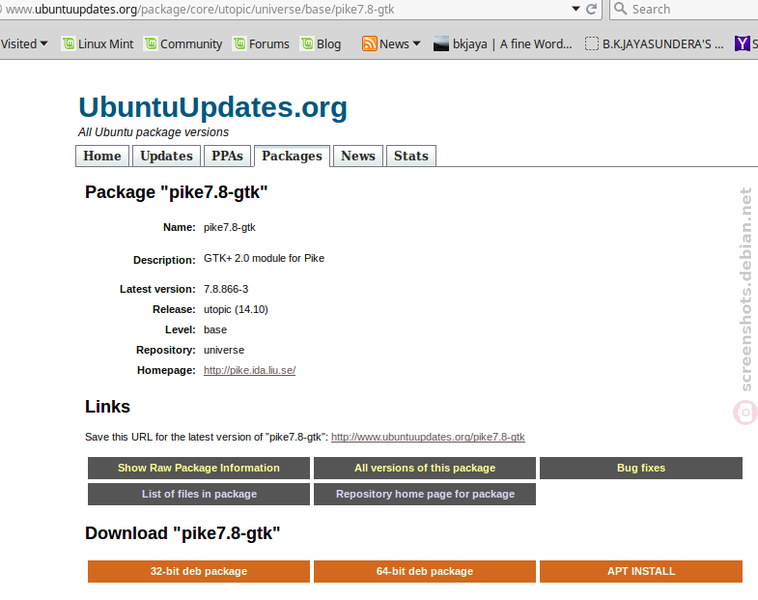Click the APT INSTALL button
This screenshot has height=600, width=758.
pyautogui.click(x=641, y=571)
